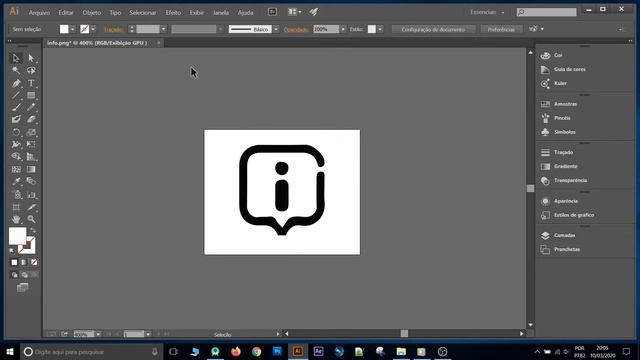Select the Pencil tool
This screenshot has height=360, width=640.
pos(31,107)
